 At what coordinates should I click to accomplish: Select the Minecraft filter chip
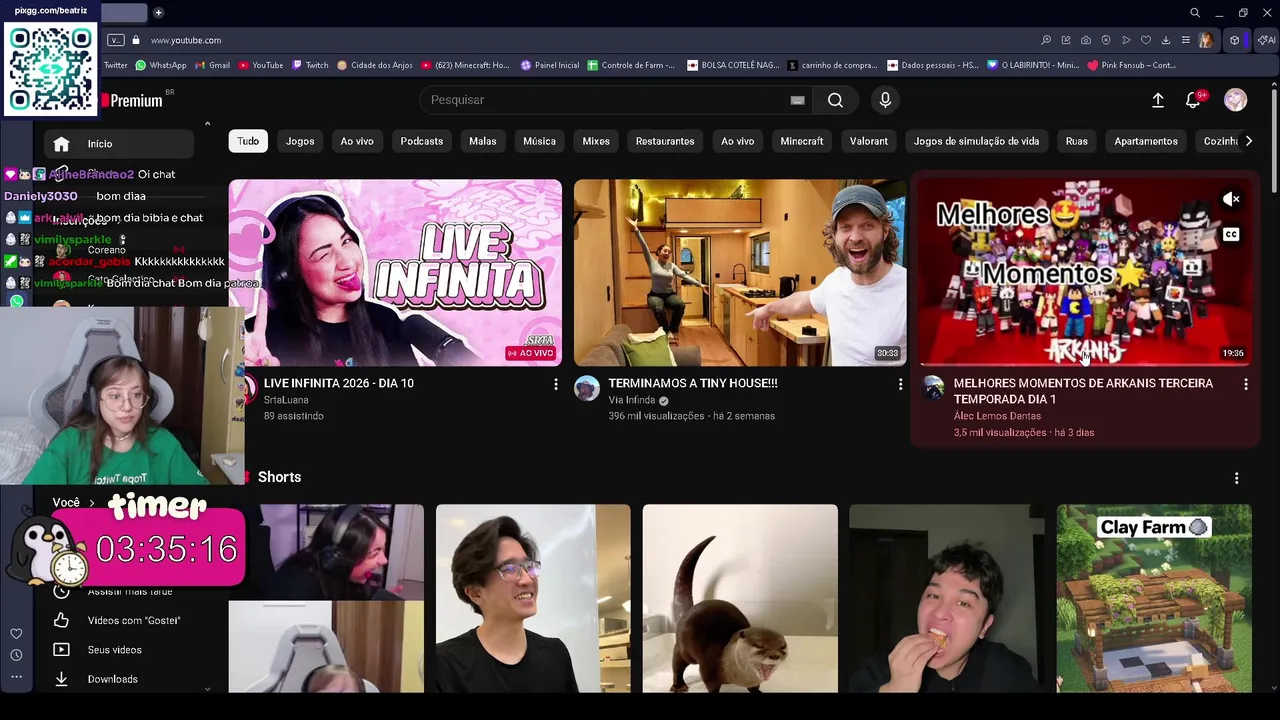pyautogui.click(x=802, y=141)
